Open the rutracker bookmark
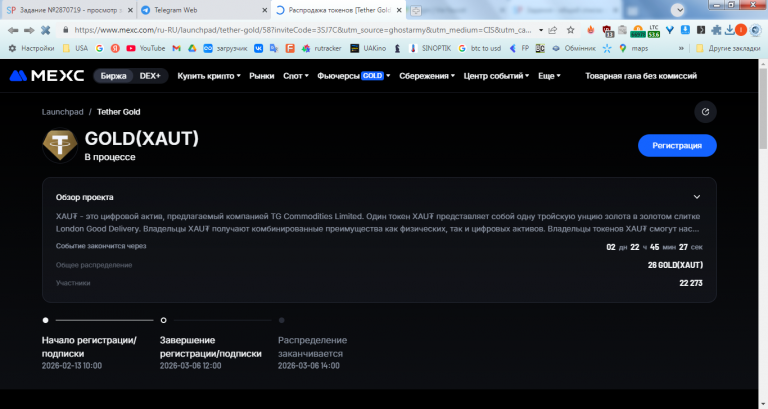The height and width of the screenshot is (409, 768). [x=321, y=48]
